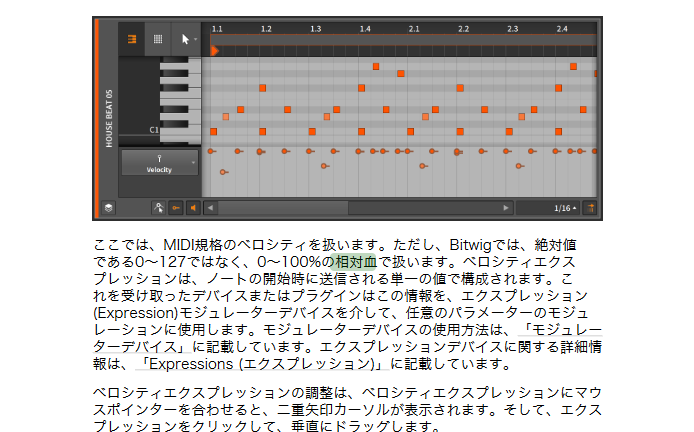The width and height of the screenshot is (694, 432).
Task: Click the scrollbar right arrow
Action: [x=505, y=208]
